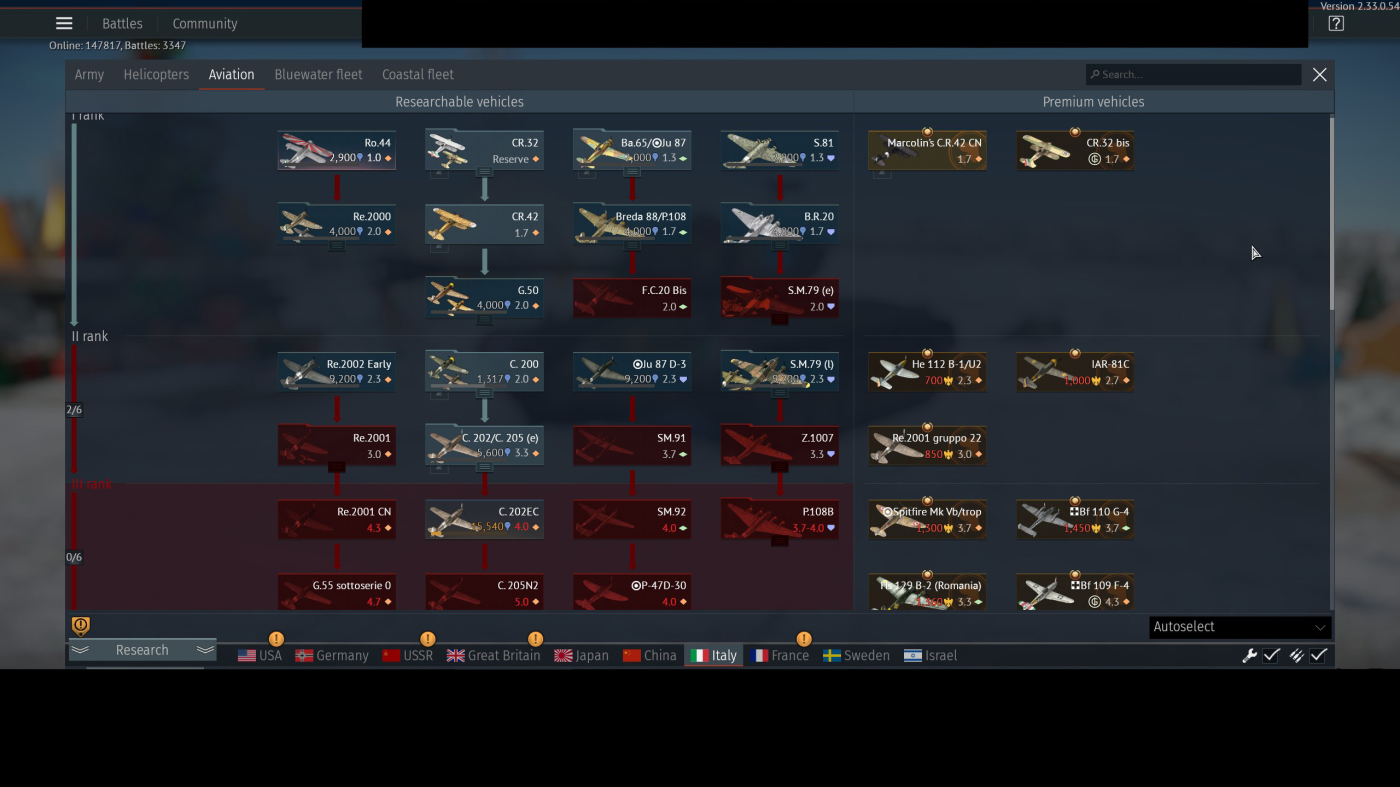Switch nation to China
This screenshot has height=787, width=1400.
(x=650, y=656)
